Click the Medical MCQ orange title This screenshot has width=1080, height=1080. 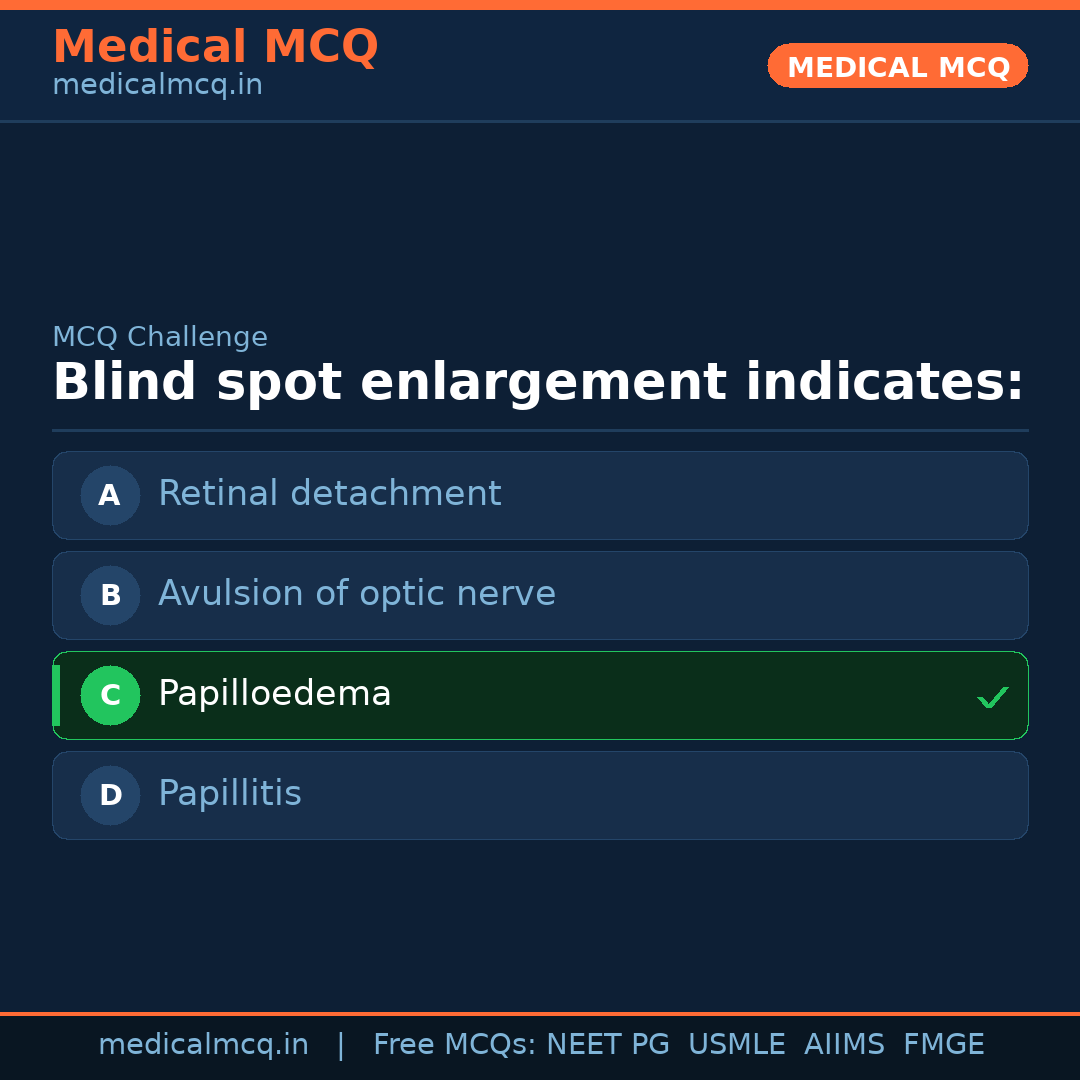point(215,47)
